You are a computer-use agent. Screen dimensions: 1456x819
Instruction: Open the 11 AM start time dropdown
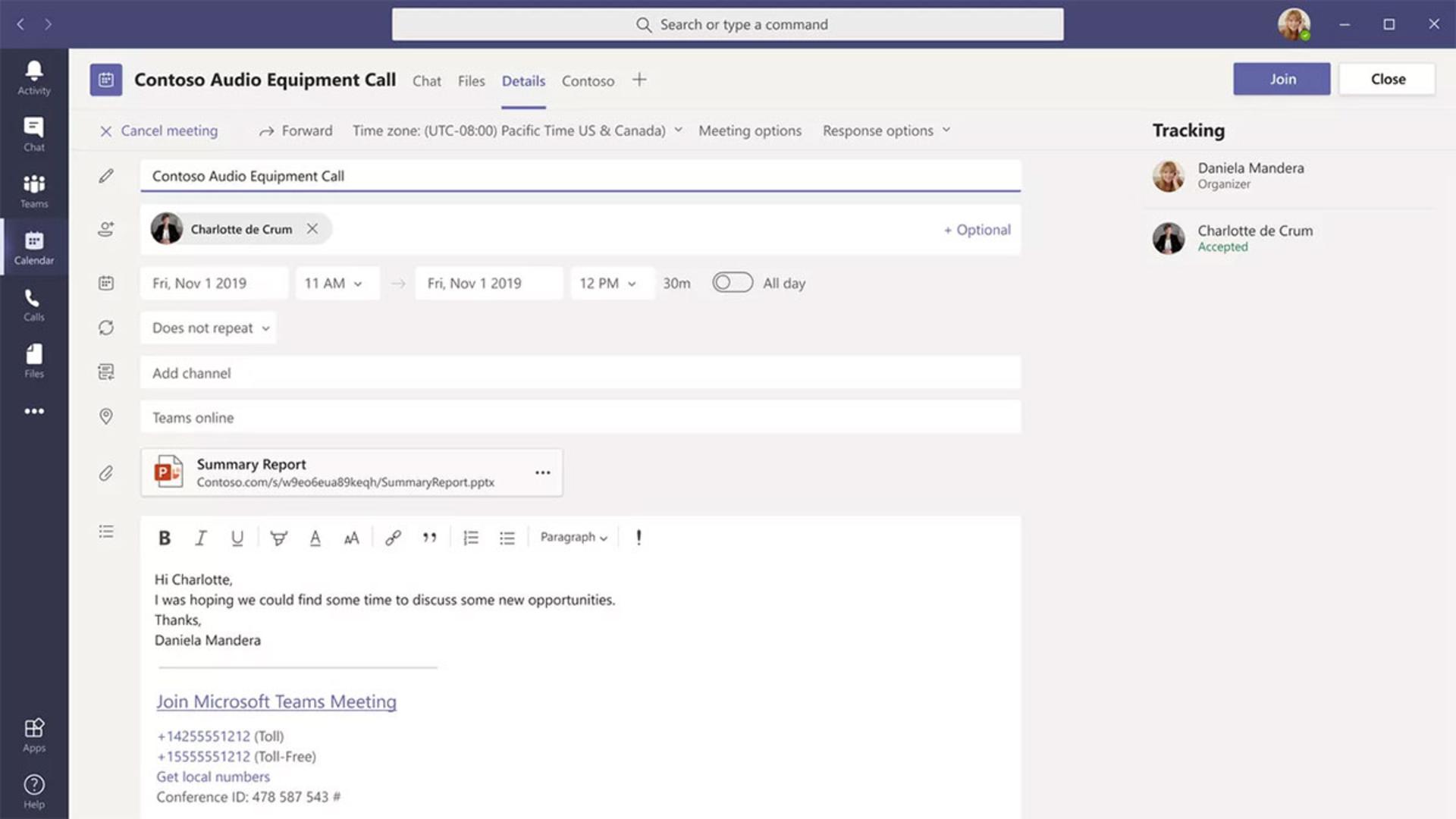(337, 283)
